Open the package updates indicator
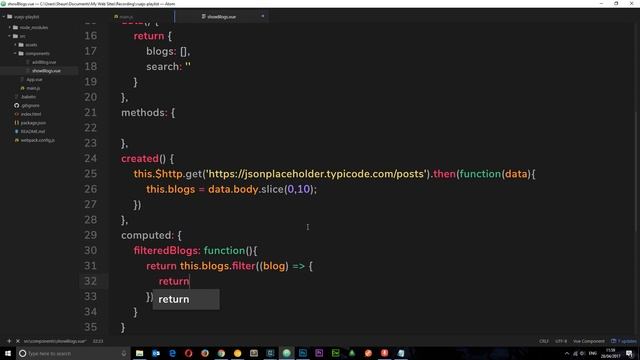Image resolution: width=640 pixels, height=360 pixels. [623, 341]
